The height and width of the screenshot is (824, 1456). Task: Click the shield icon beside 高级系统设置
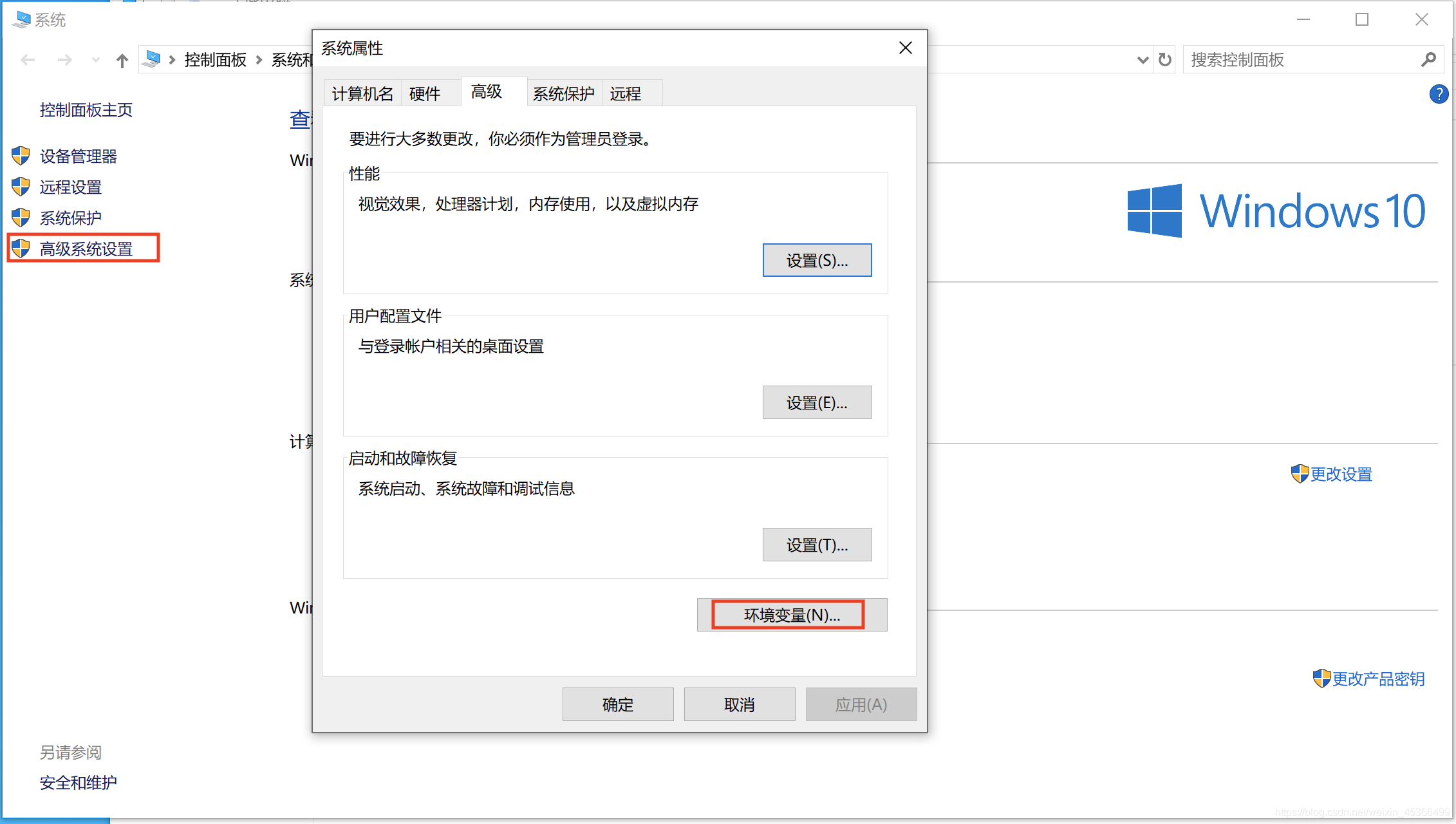click(21, 248)
